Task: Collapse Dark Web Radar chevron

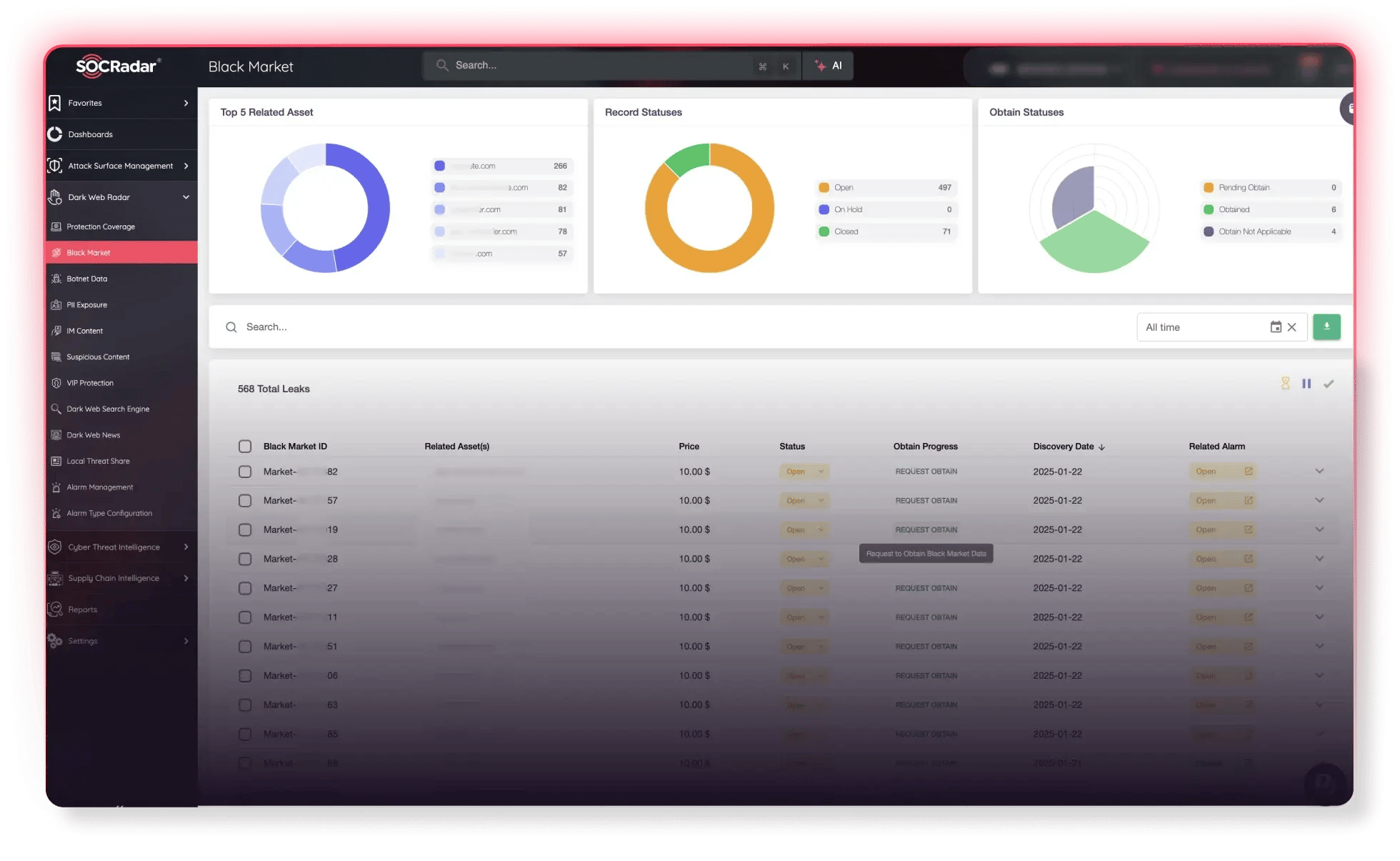Action: click(186, 197)
